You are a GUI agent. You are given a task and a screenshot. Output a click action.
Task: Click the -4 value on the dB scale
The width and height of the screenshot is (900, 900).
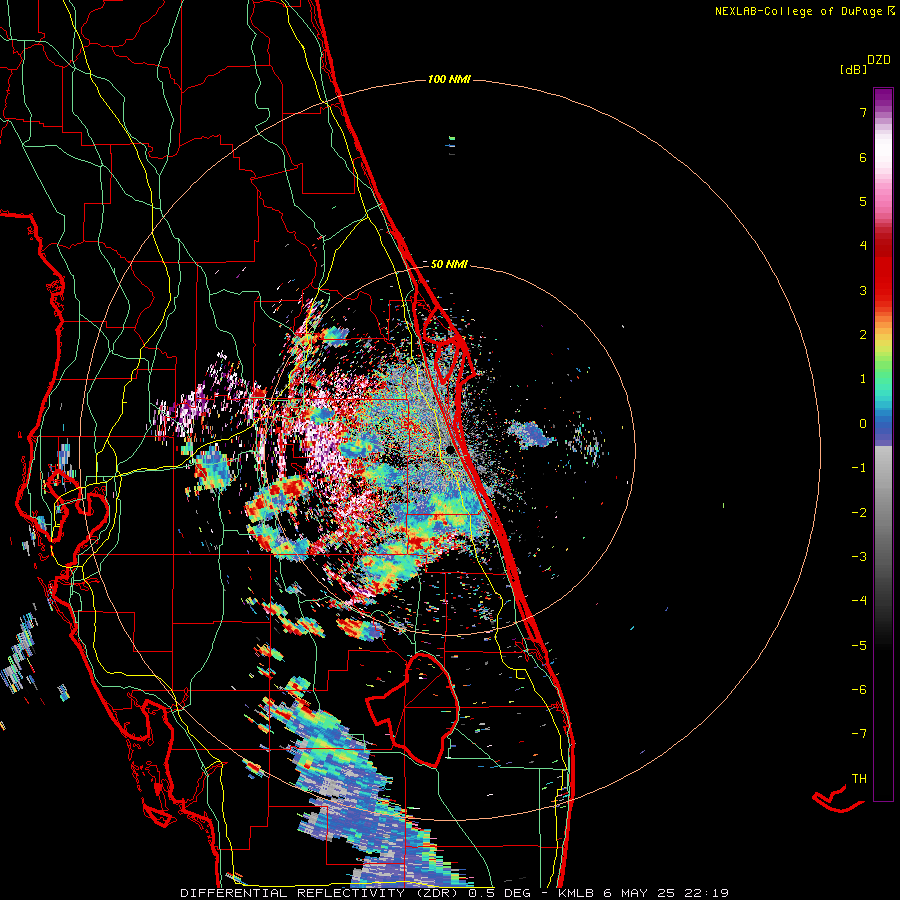coord(859,601)
